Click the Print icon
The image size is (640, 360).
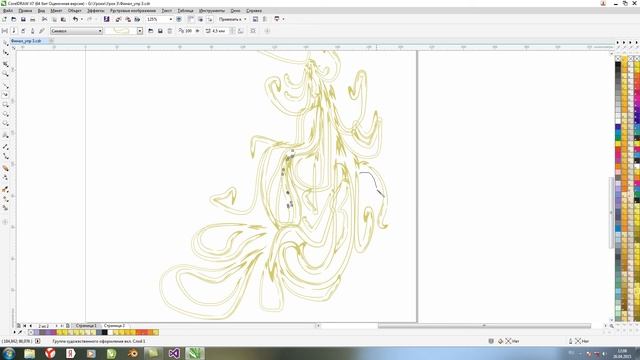pos(33,19)
